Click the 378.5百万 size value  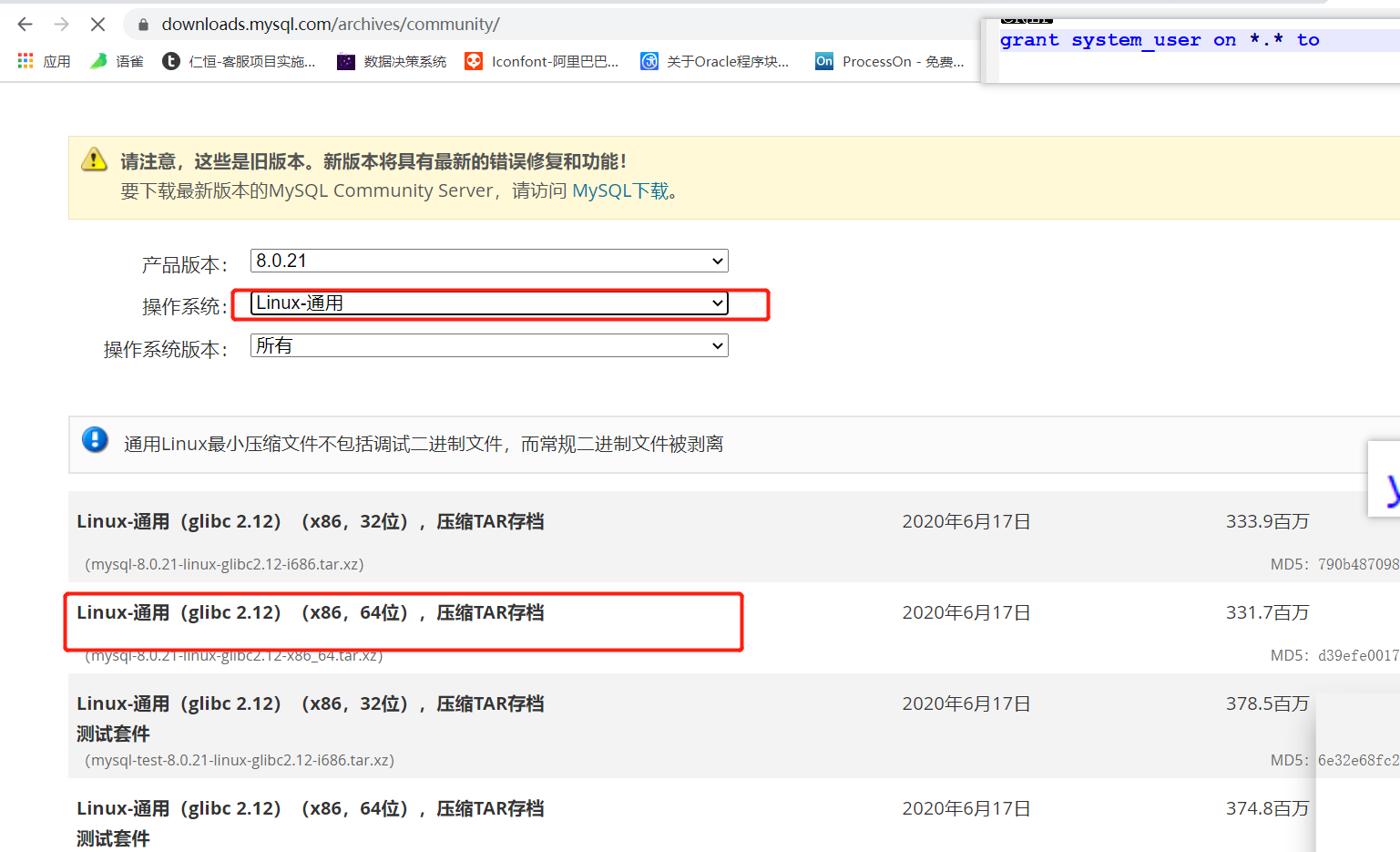[x=1267, y=703]
